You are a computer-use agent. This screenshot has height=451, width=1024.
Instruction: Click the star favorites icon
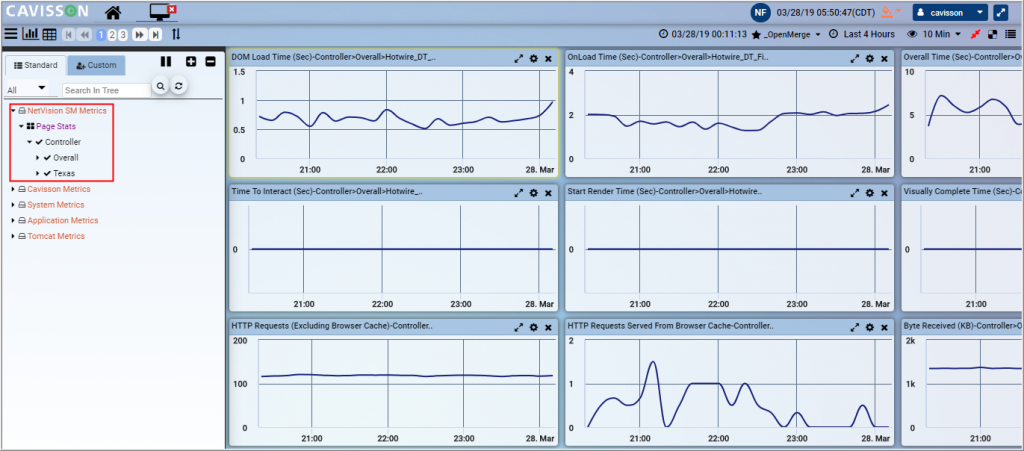click(x=756, y=34)
